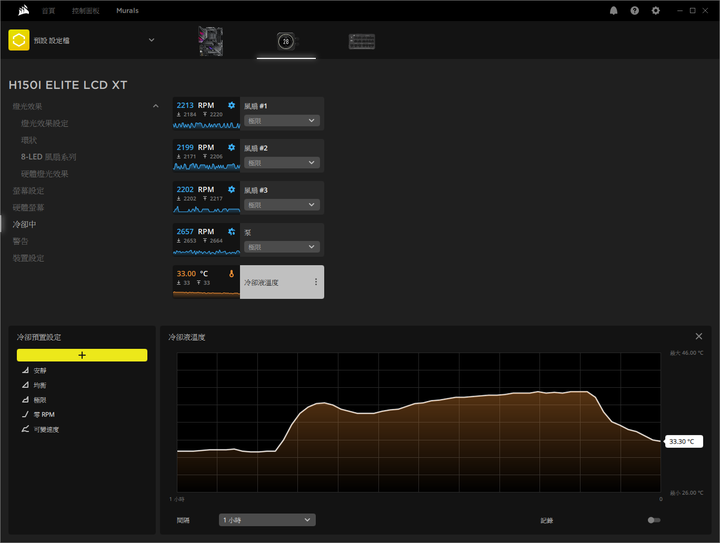Open 硬體燈光效果 hardware lighting item
720x543 pixels.
pos(45,174)
